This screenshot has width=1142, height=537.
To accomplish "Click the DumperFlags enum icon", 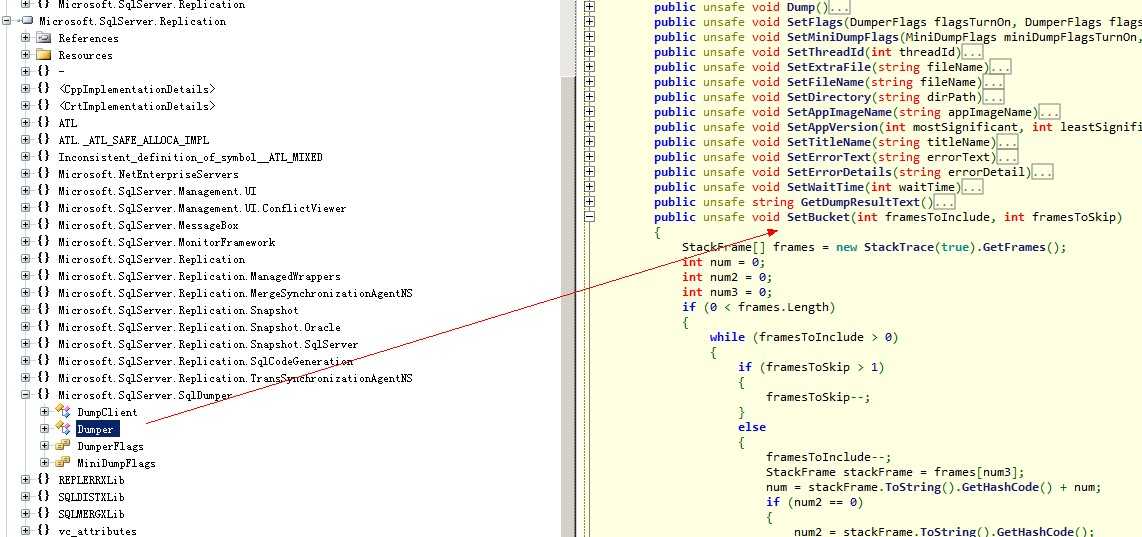I will click(63, 446).
